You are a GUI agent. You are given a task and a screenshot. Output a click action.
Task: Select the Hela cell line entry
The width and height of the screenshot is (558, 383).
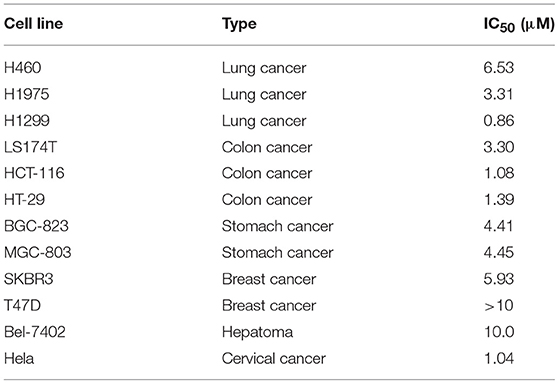19,358
